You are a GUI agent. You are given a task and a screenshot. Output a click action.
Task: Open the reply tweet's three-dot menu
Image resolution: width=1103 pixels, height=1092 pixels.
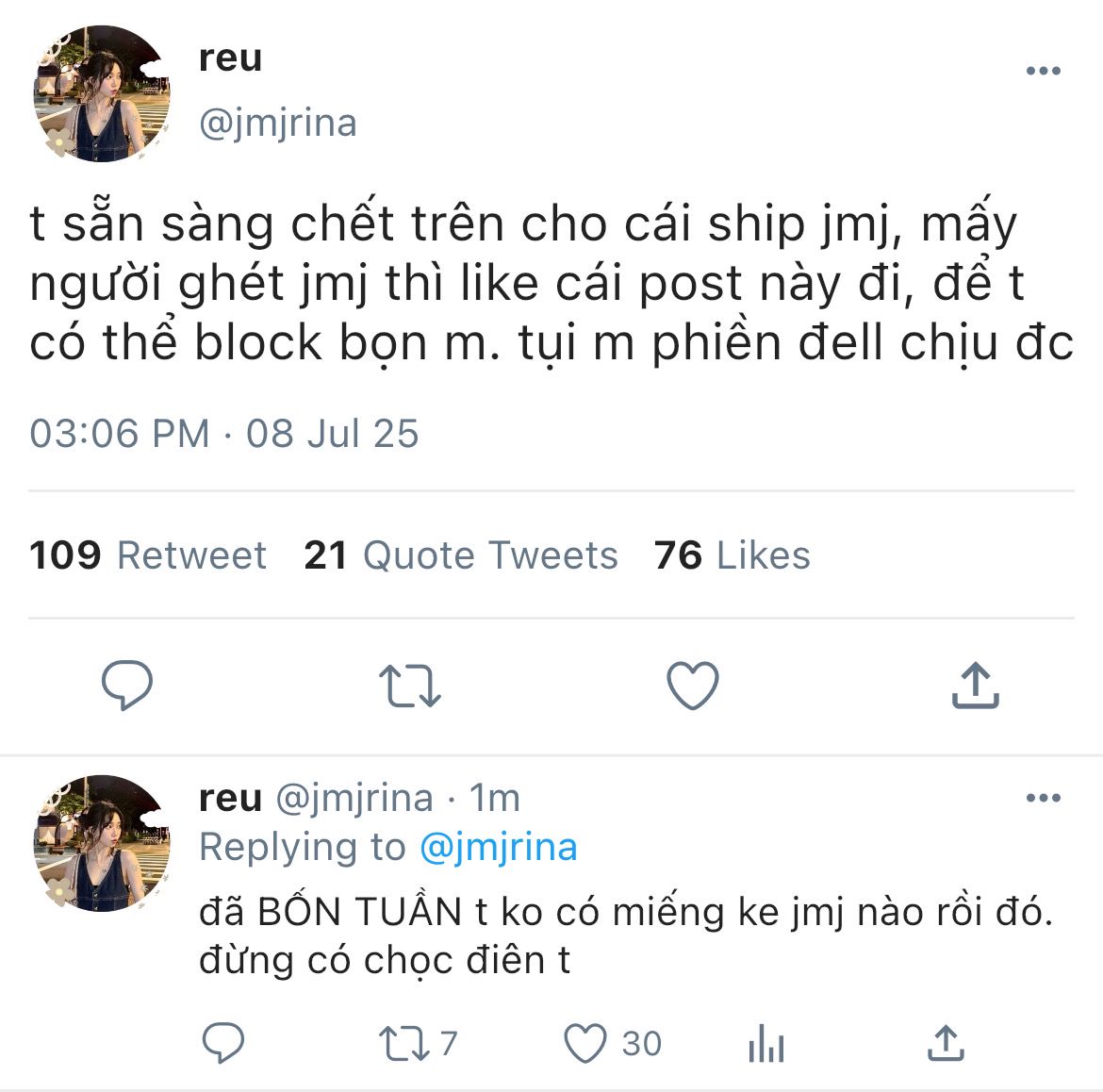pyautogui.click(x=1043, y=799)
